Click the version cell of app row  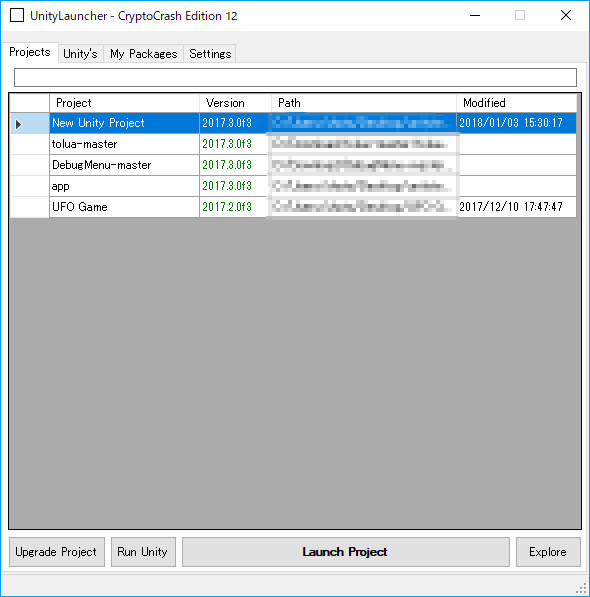point(235,186)
